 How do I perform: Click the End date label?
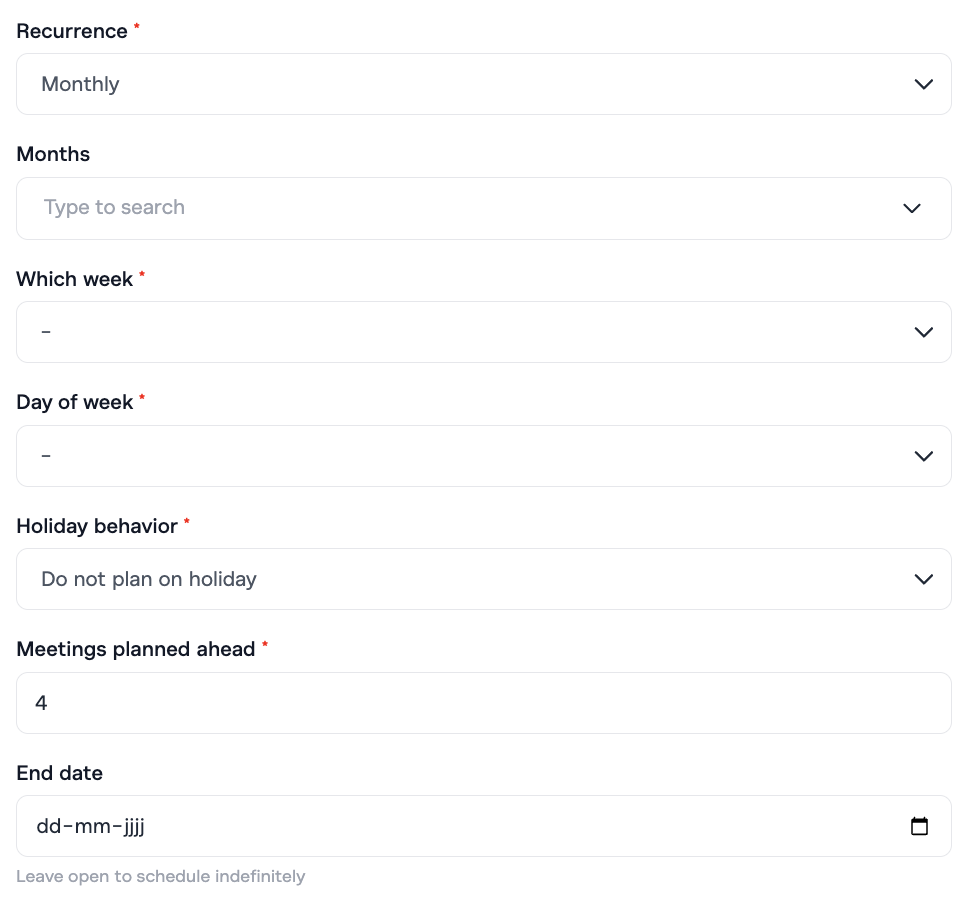tap(59, 773)
